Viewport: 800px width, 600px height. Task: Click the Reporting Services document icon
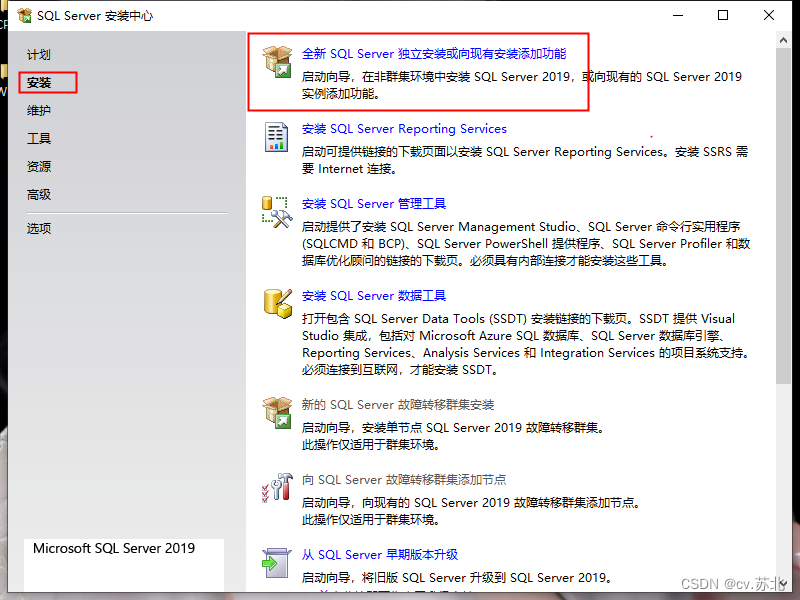276,137
